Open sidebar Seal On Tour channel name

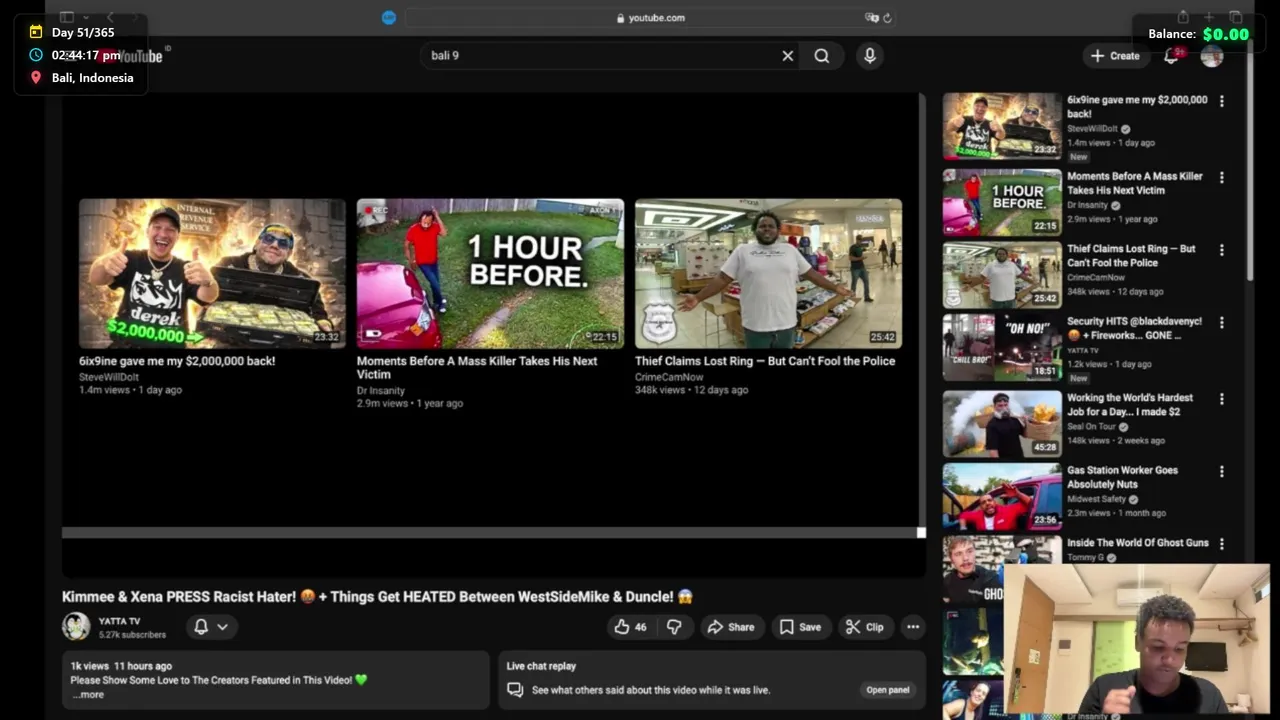pyautogui.click(x=1091, y=426)
